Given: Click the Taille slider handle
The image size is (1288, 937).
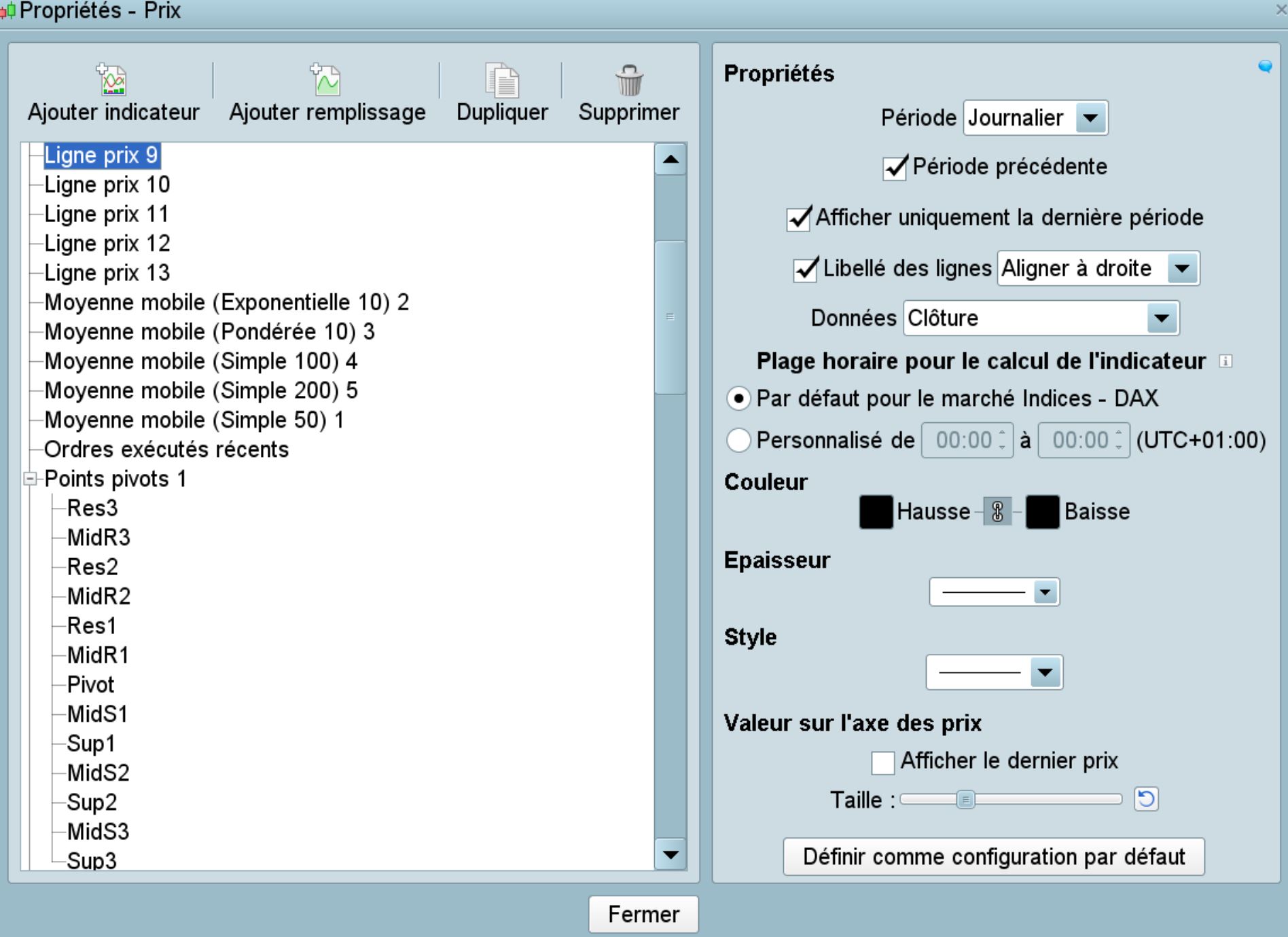Looking at the screenshot, I should pos(965,800).
